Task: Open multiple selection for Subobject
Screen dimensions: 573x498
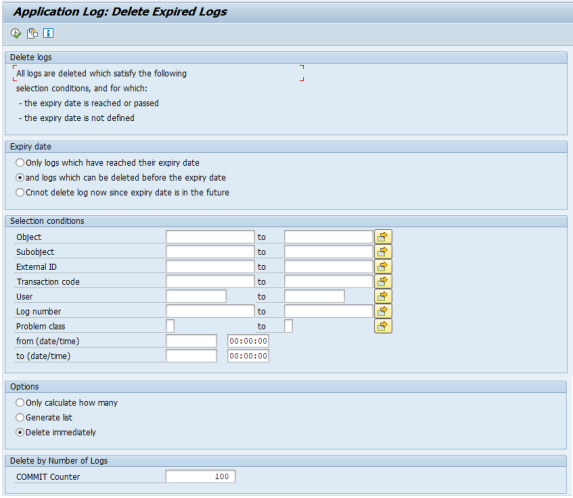Action: (x=383, y=252)
